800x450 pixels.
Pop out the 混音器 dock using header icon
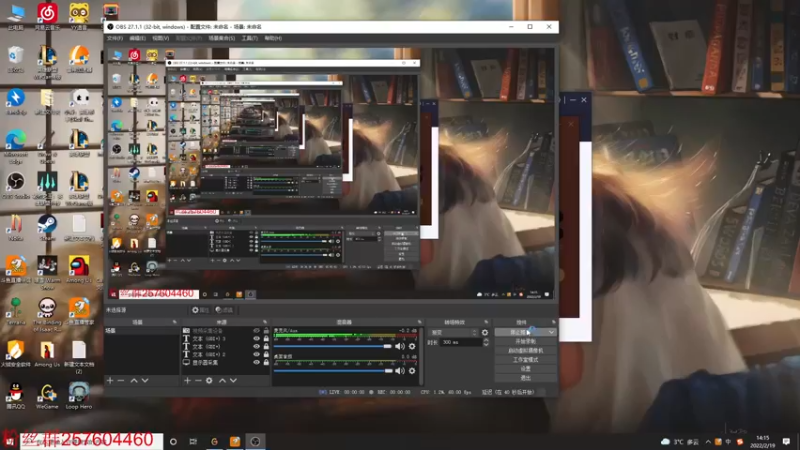(419, 322)
